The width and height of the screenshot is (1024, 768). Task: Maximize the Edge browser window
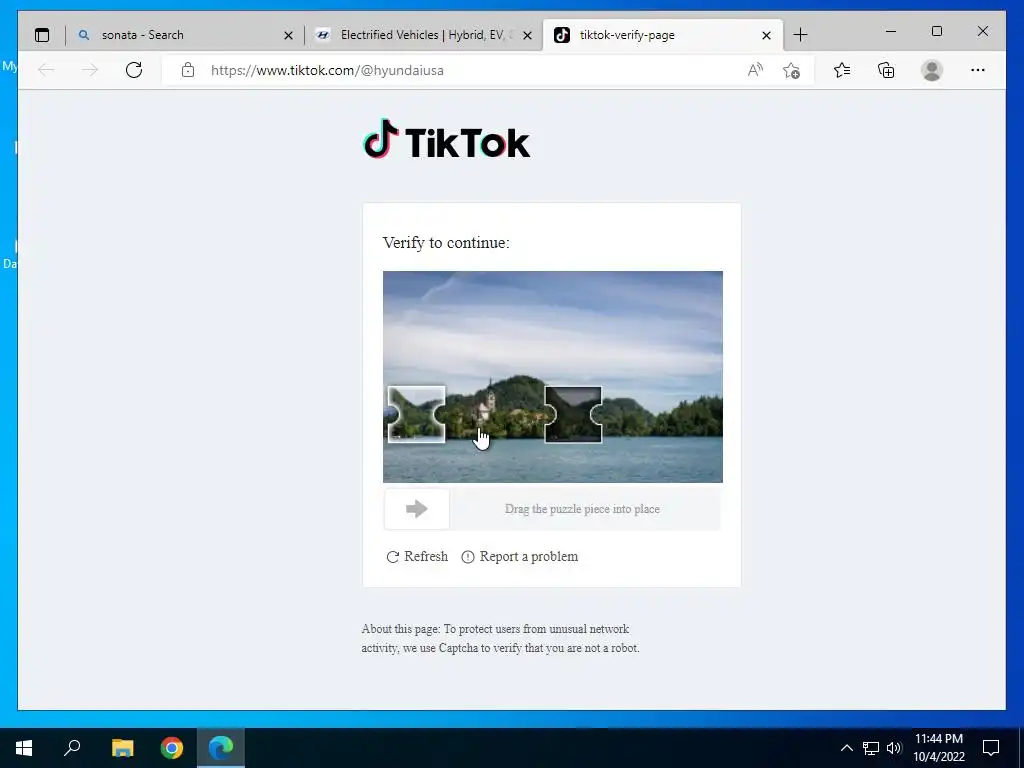click(936, 31)
